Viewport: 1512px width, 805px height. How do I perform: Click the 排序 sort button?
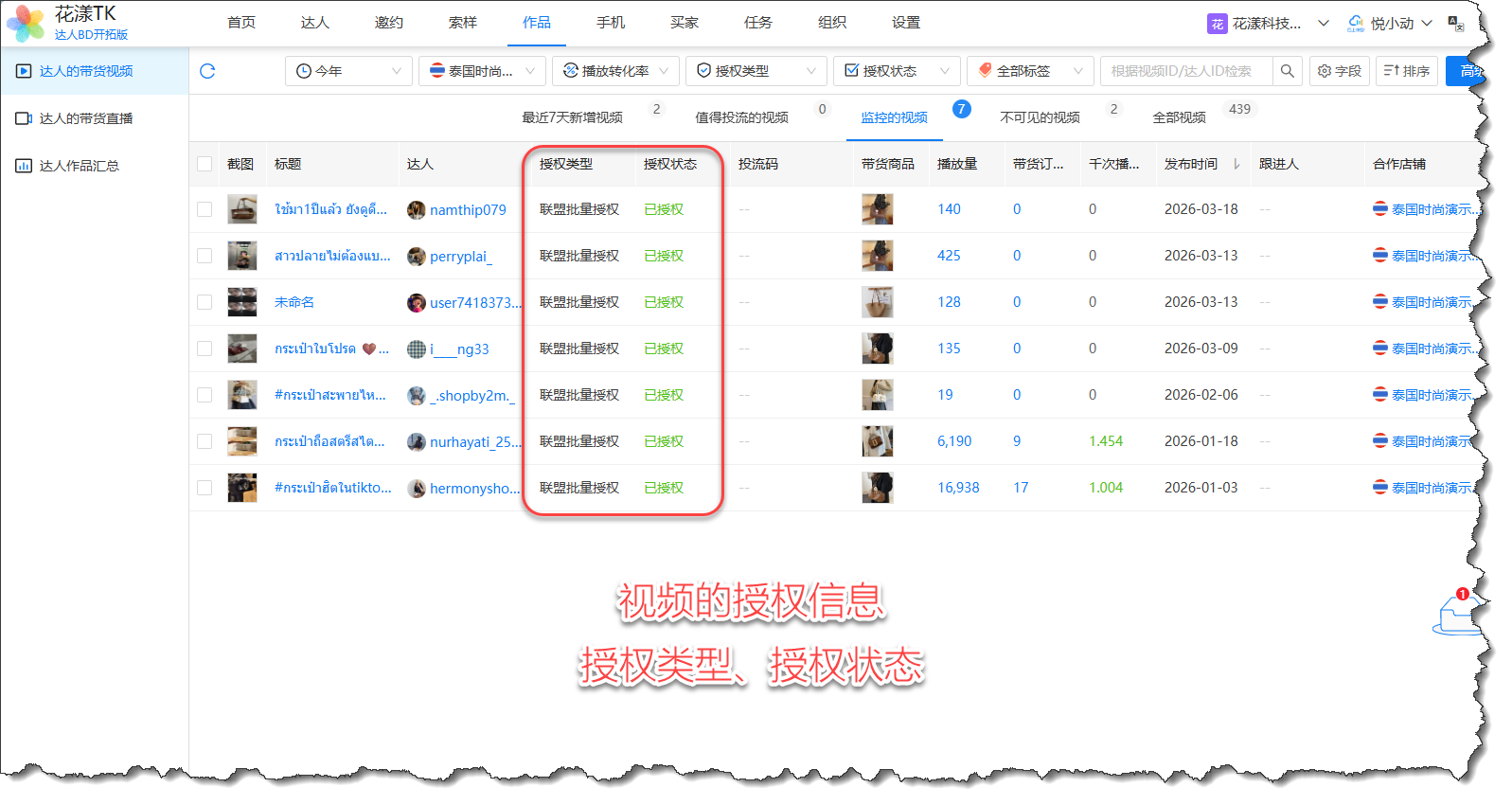click(1407, 71)
